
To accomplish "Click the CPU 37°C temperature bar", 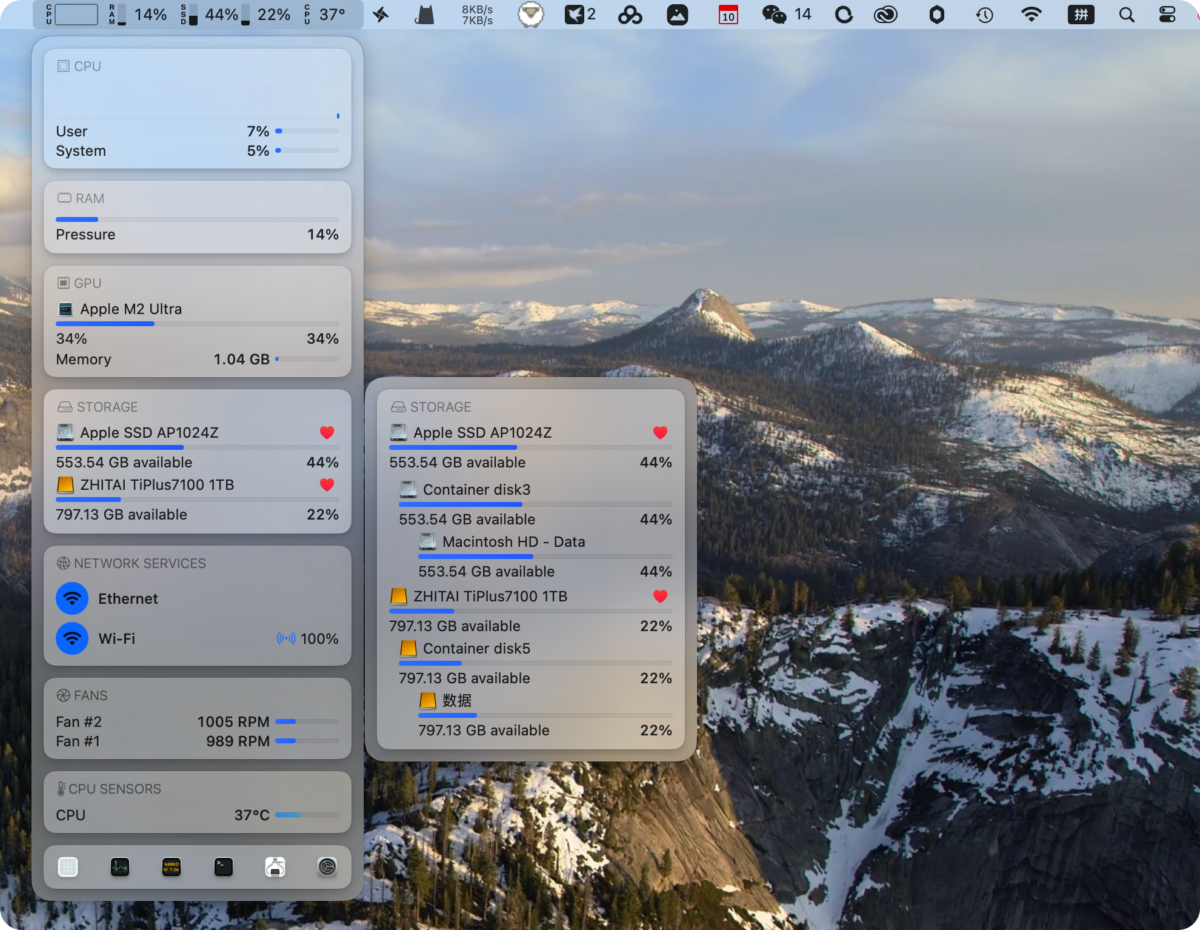I will (x=307, y=815).
